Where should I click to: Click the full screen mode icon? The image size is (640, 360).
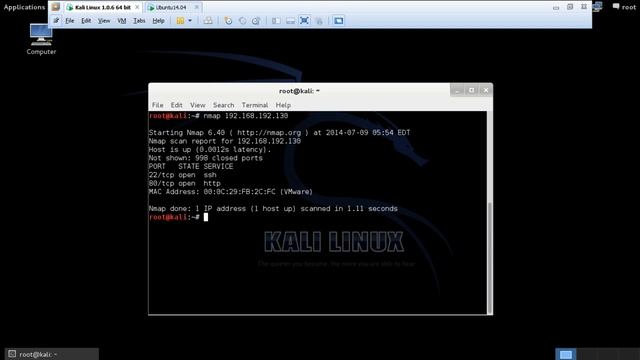pyautogui.click(x=304, y=20)
